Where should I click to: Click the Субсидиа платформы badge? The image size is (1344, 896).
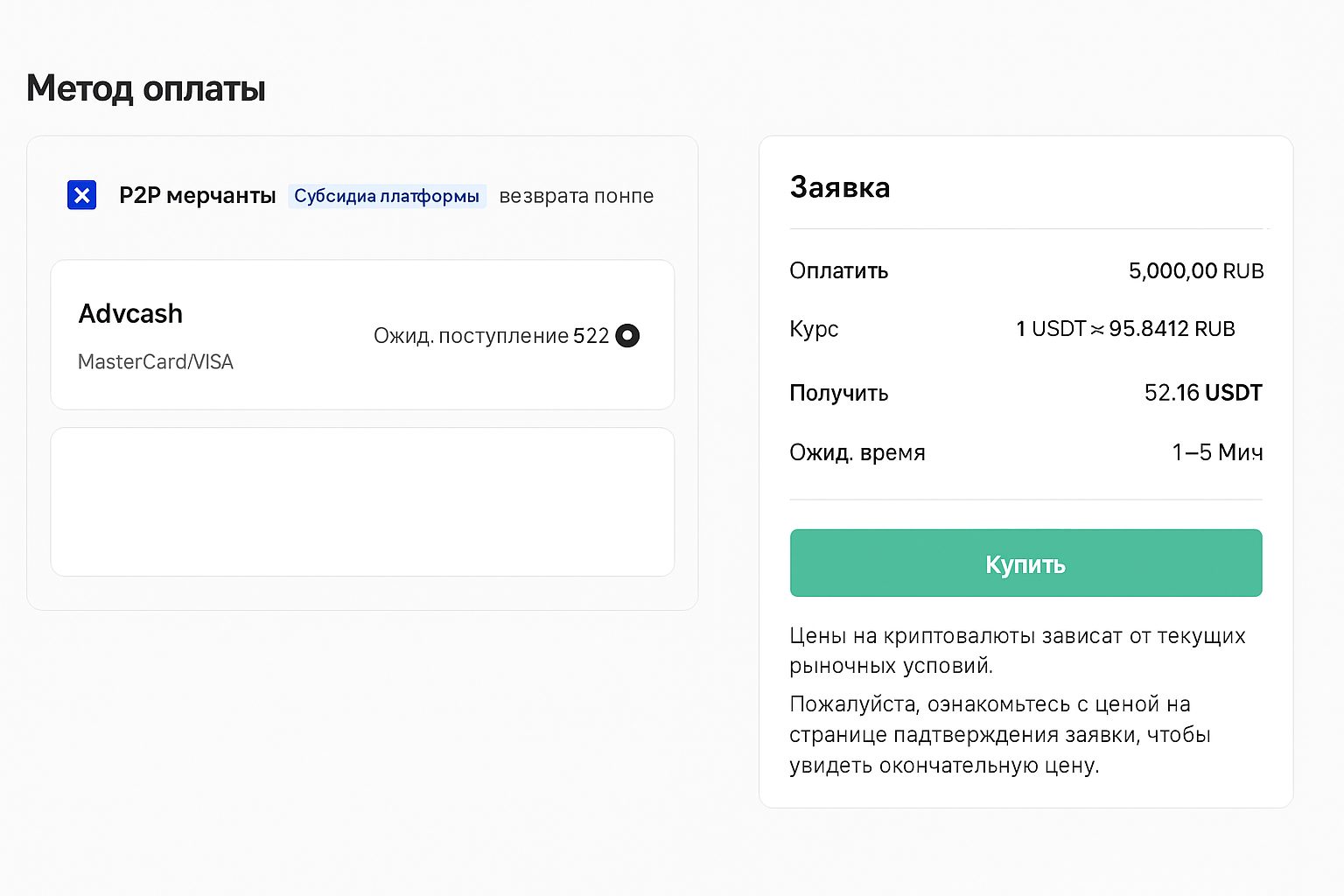pos(386,196)
